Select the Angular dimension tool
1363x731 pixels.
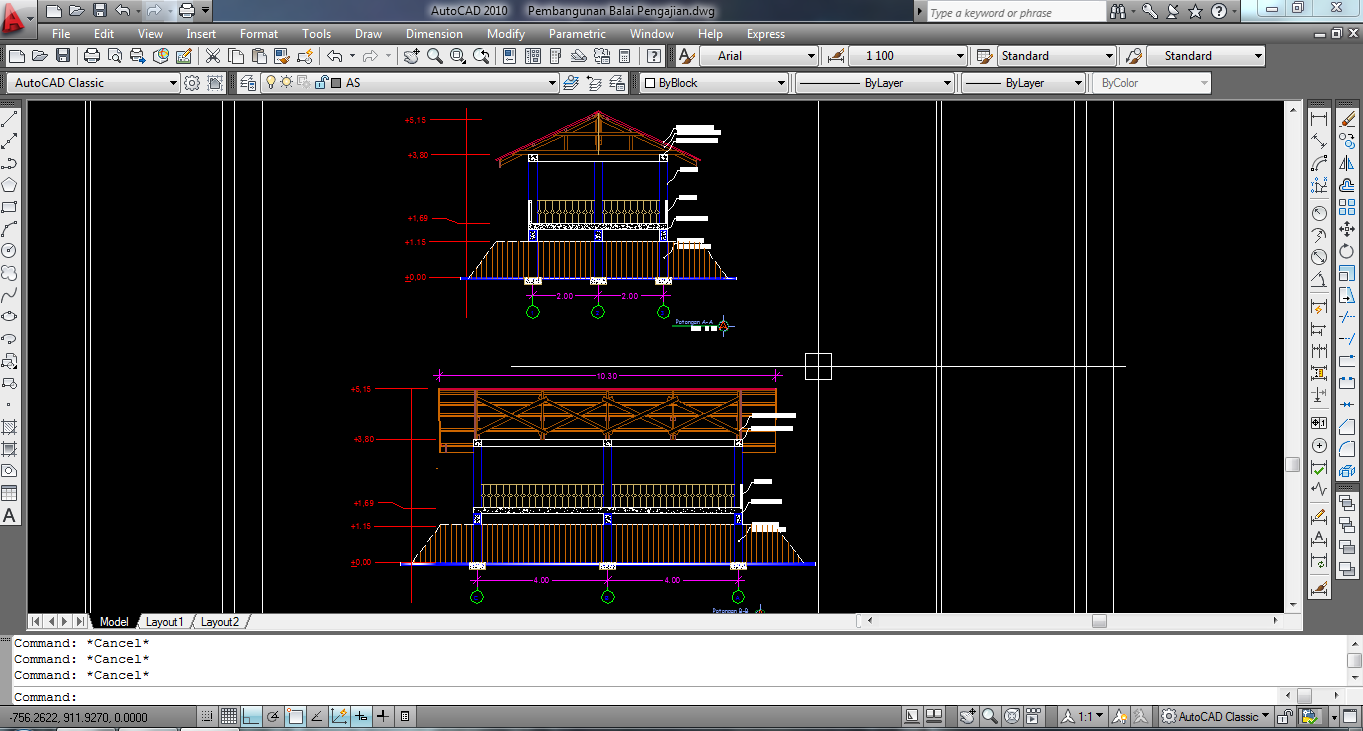pyautogui.click(x=1319, y=278)
